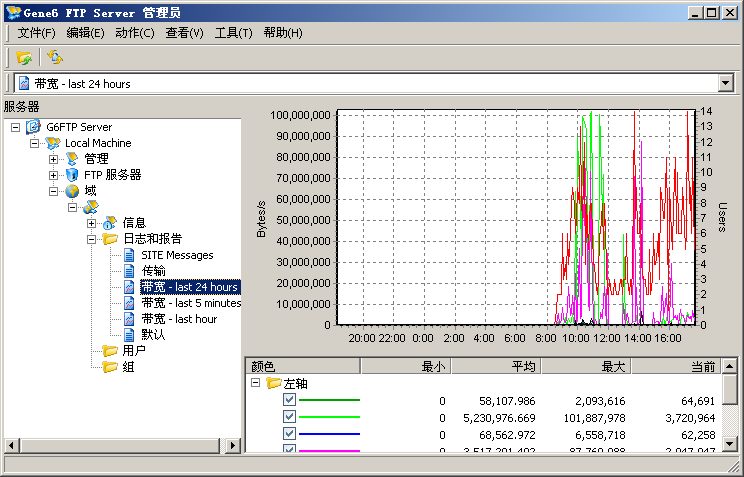Uncheck the blue series checkbox
This screenshot has height=477, width=744.
[x=289, y=433]
